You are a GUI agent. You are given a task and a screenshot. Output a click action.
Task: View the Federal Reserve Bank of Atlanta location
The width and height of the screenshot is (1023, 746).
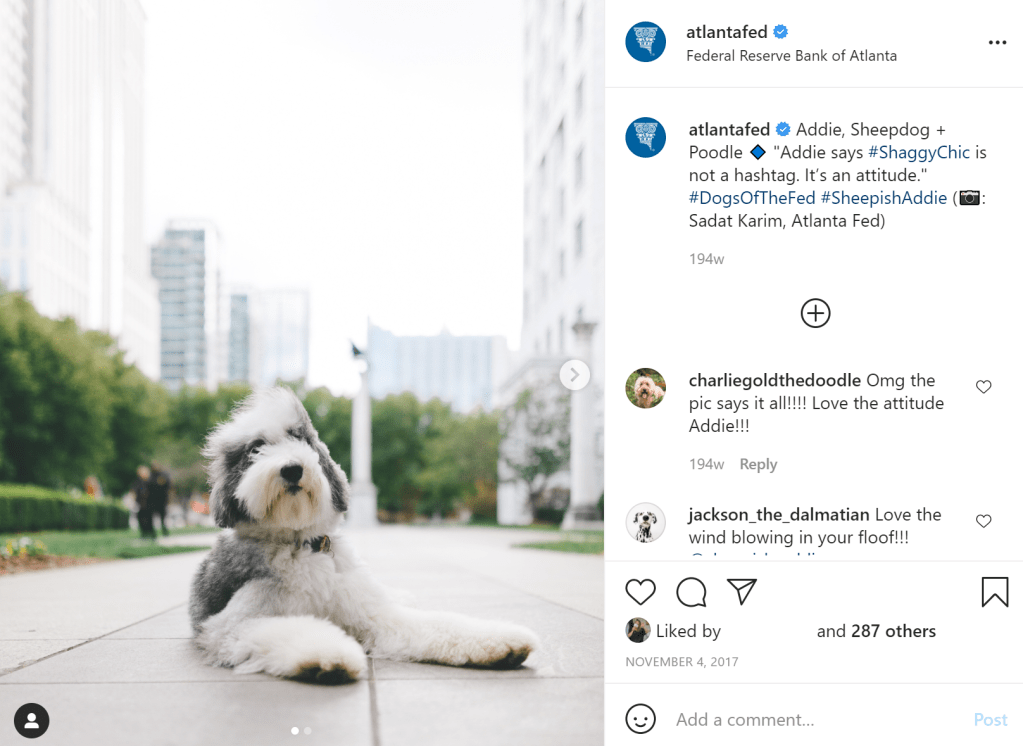791,56
